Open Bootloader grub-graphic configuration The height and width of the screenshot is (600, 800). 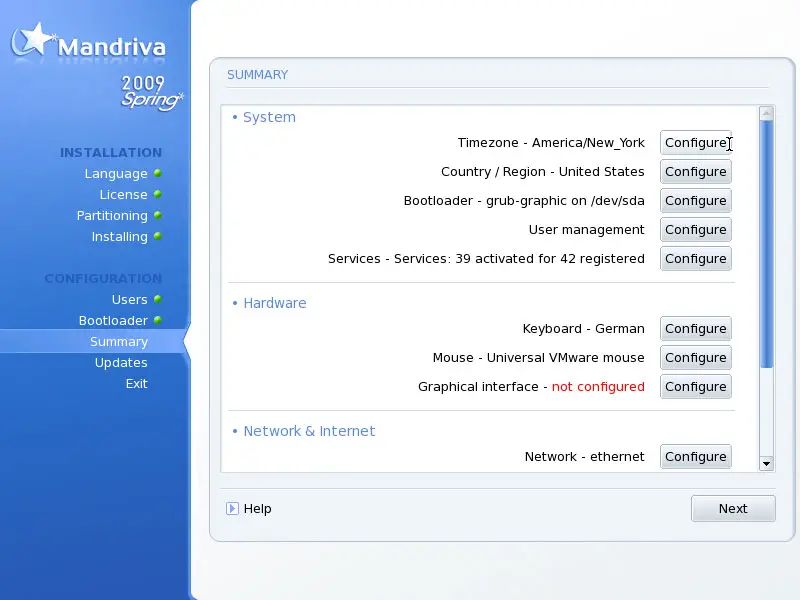(x=695, y=201)
